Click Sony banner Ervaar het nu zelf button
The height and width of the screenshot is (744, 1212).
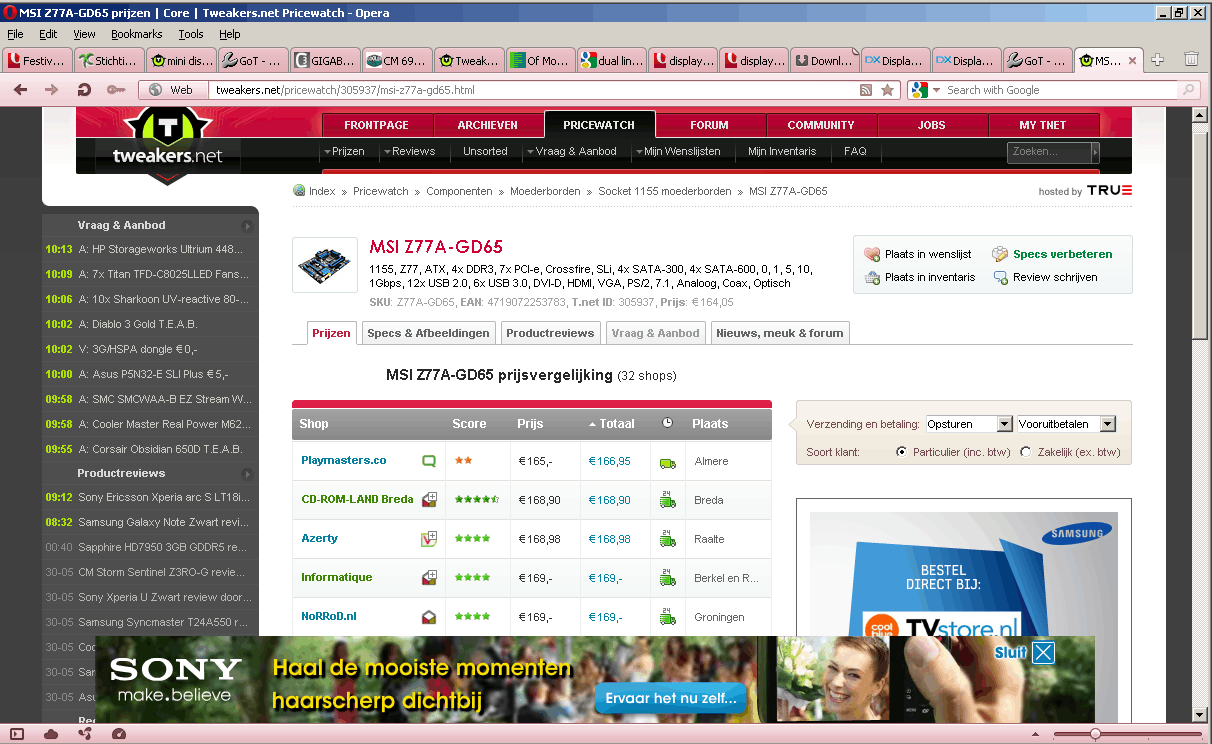[x=672, y=698]
